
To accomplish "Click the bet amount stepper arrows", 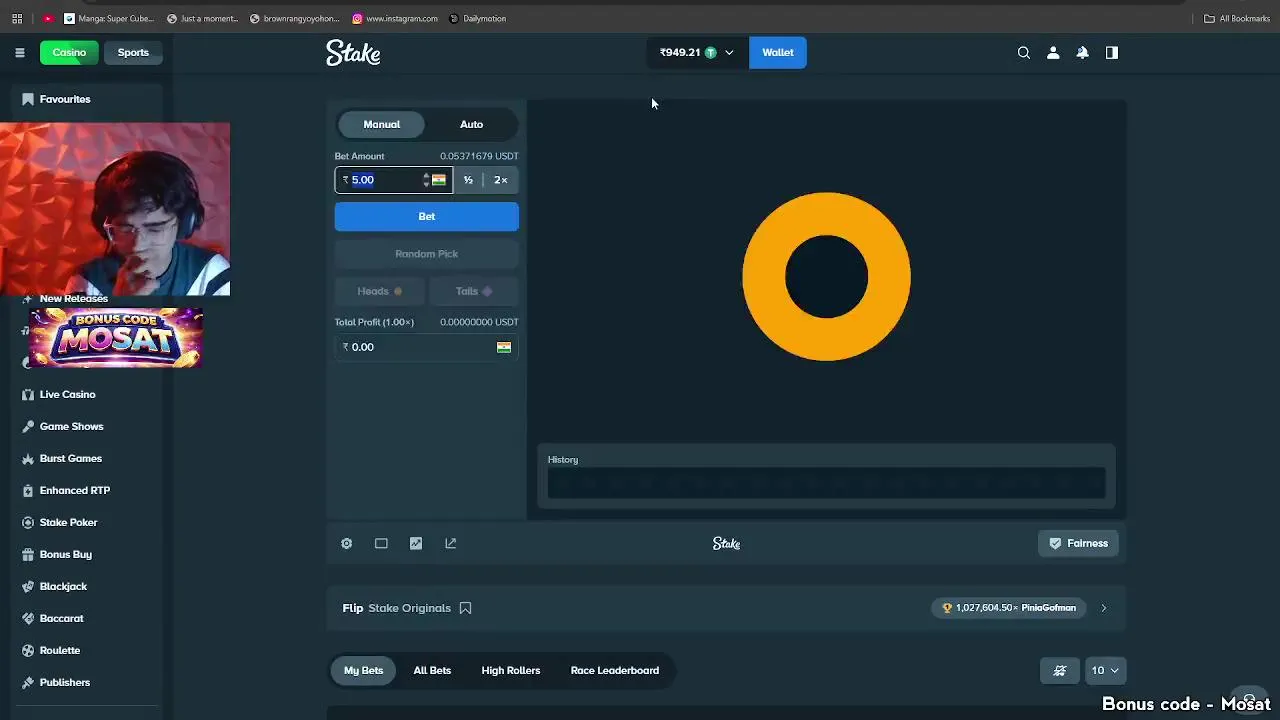I will 426,180.
